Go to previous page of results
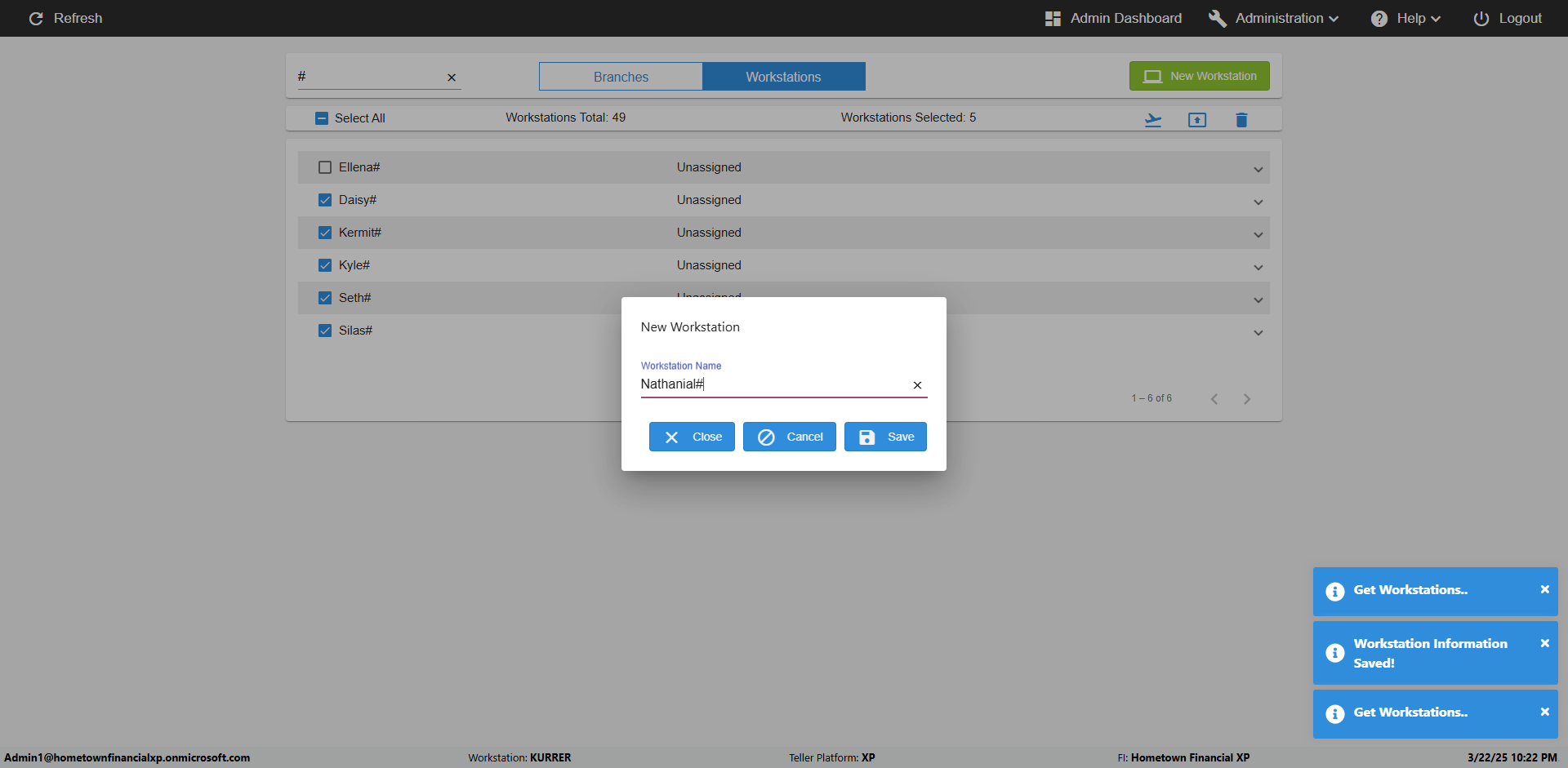This screenshot has width=1568, height=768. pos(1214,399)
